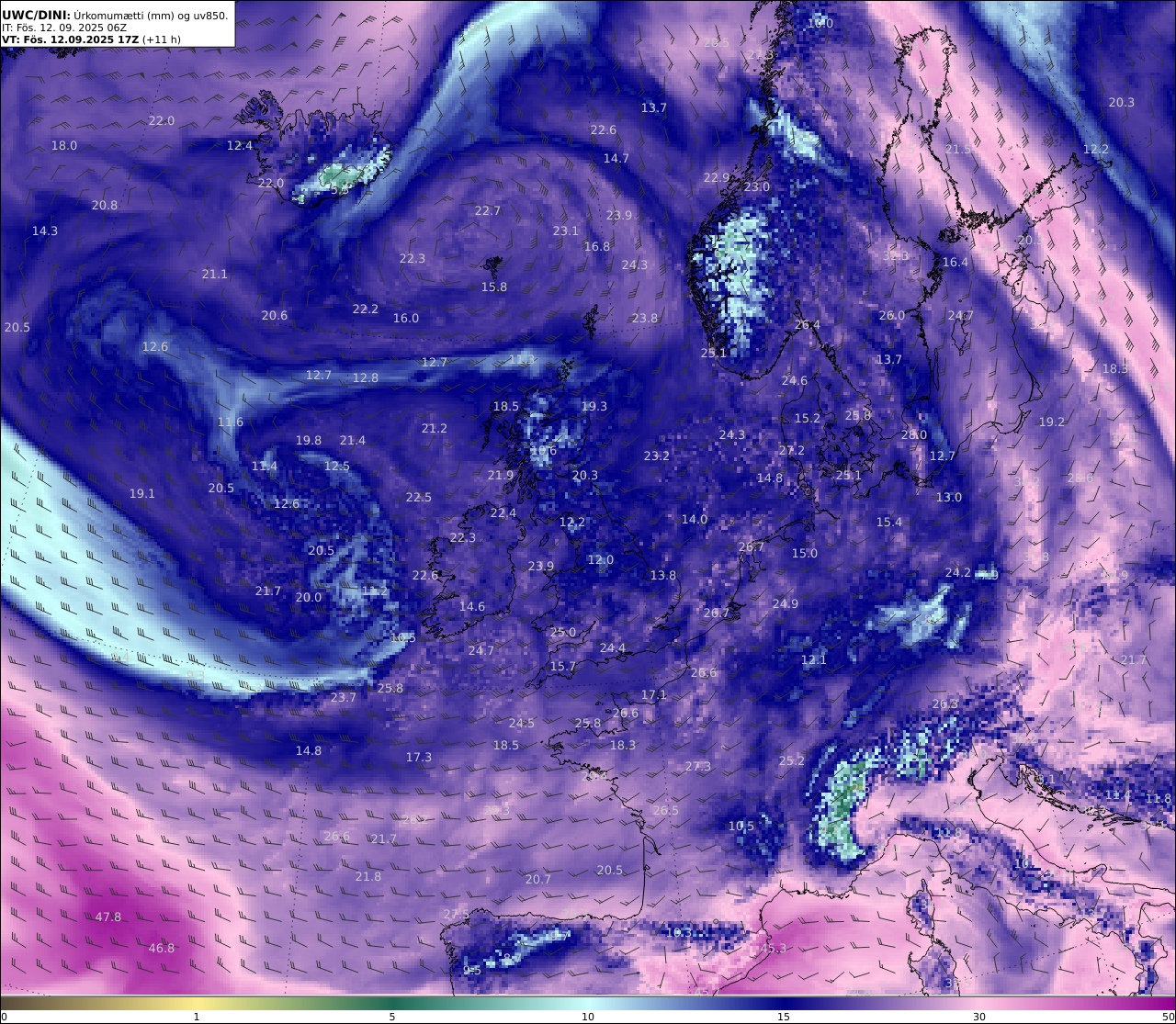Click the 26.4 map value
Viewport: 1176px width, 1024px height.
point(808,325)
